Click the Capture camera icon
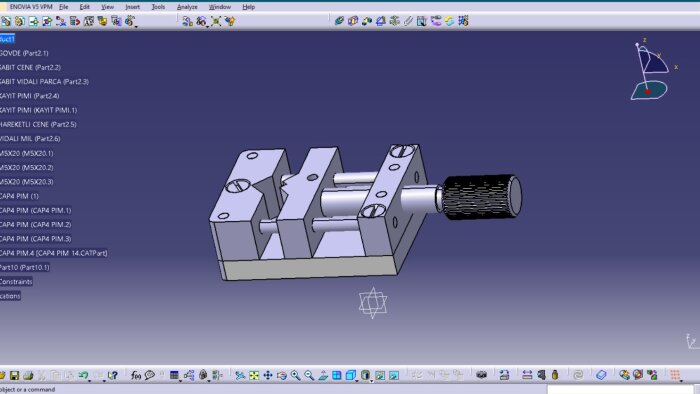 tap(481, 375)
